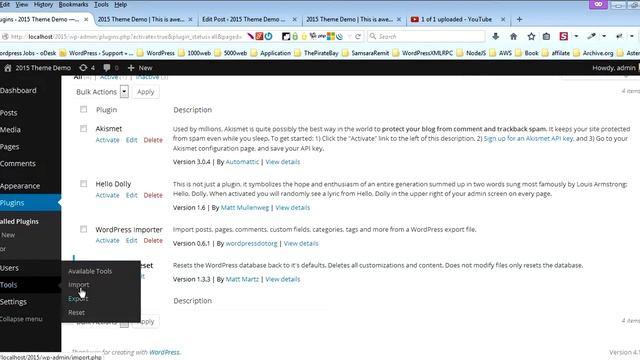This screenshot has height=360, width=640.
Task: Open the SamsaraRemit bookmark folder
Action: coord(366,53)
